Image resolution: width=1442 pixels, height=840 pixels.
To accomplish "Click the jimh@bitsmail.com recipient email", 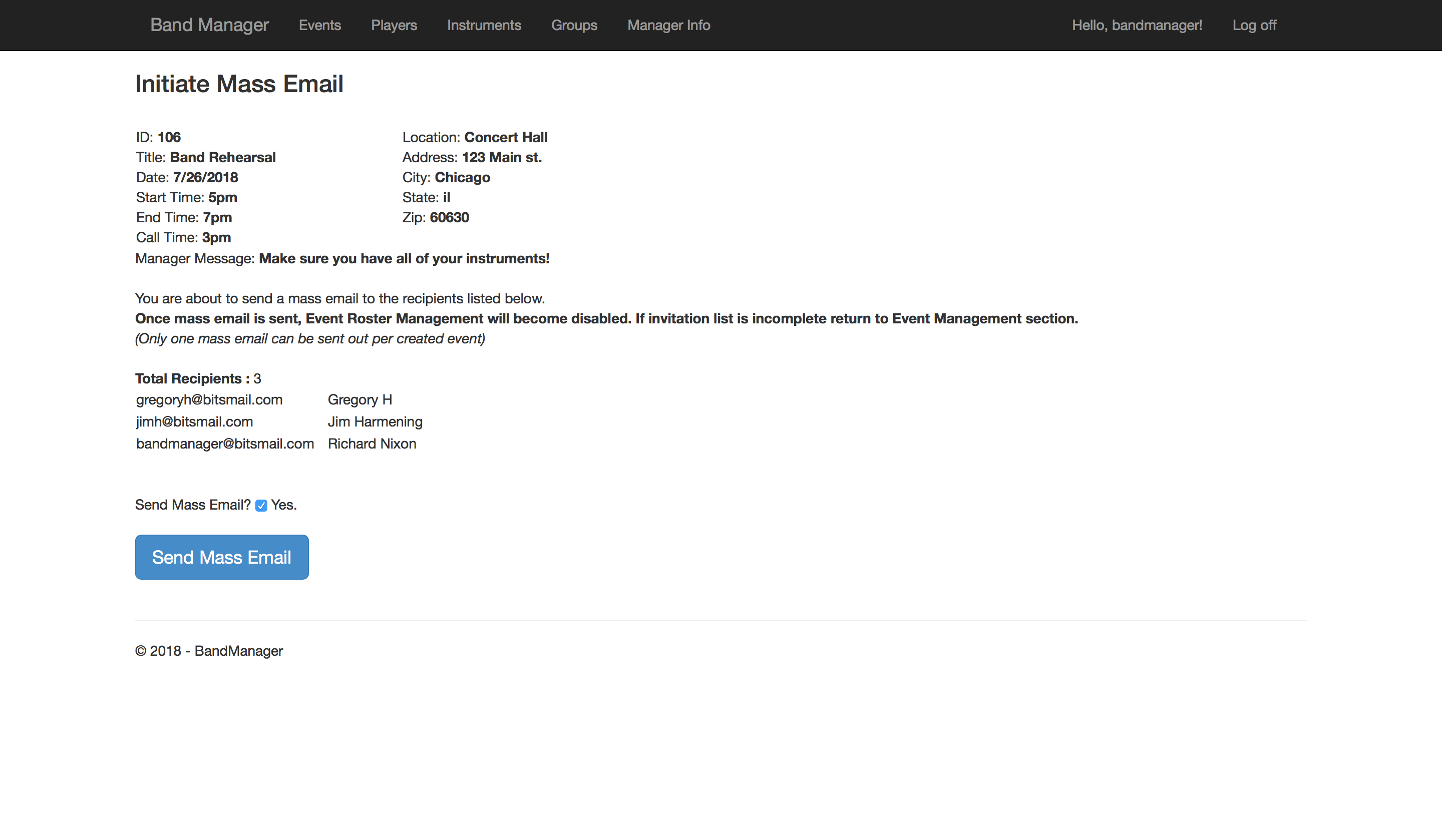I will 194,422.
